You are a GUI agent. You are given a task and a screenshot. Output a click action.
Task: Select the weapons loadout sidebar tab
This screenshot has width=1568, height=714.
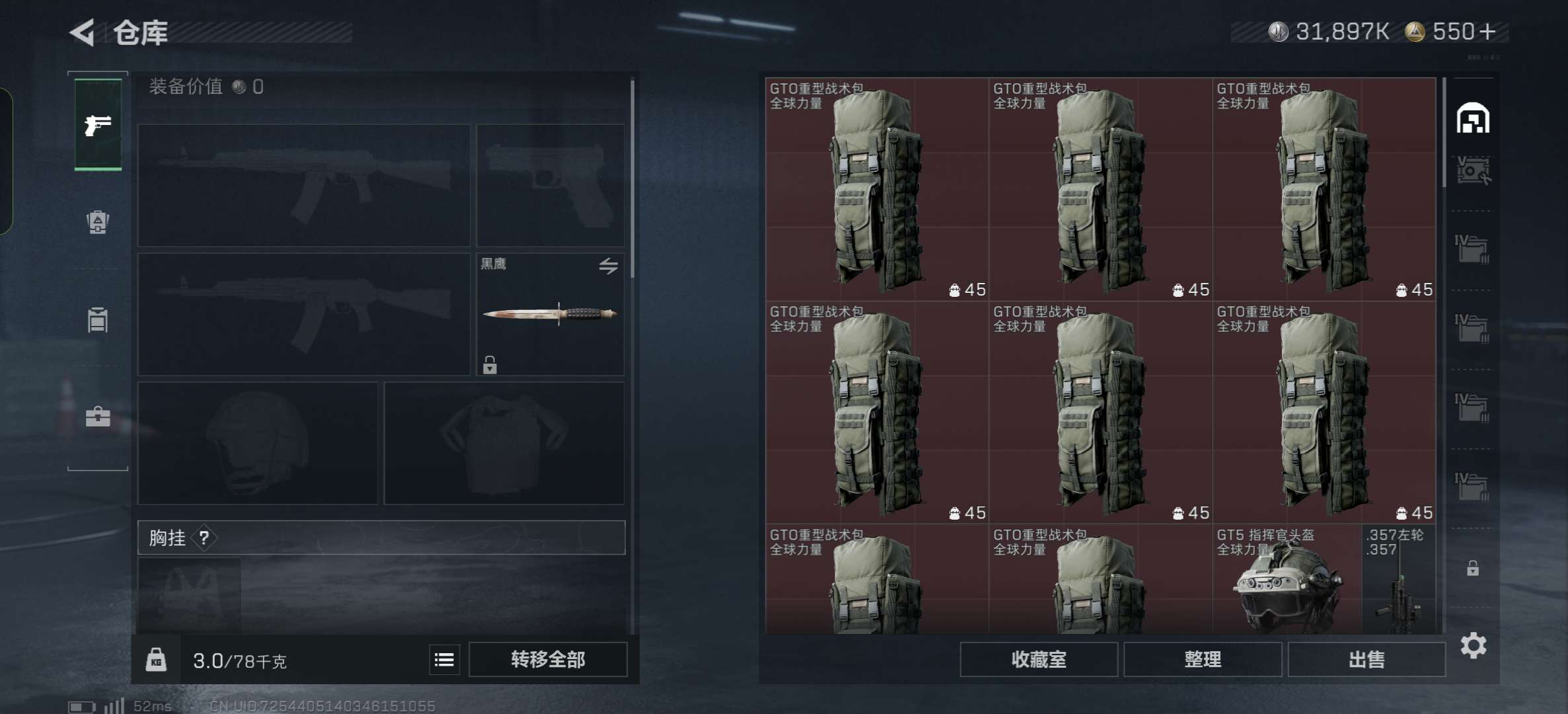[98, 124]
